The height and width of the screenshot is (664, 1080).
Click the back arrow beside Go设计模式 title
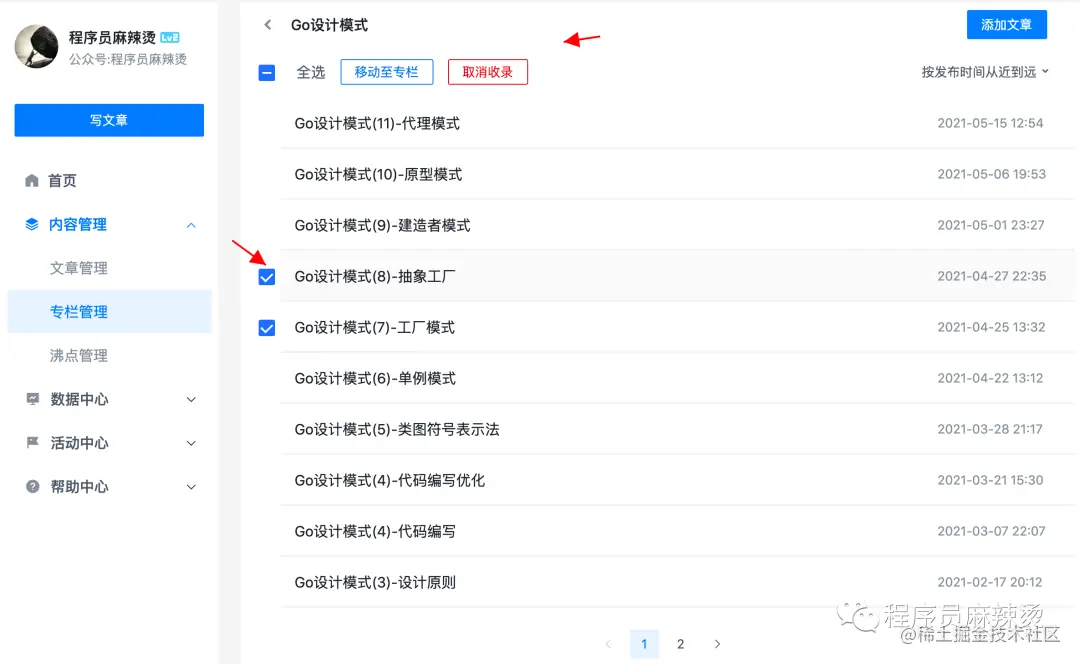tap(267, 25)
